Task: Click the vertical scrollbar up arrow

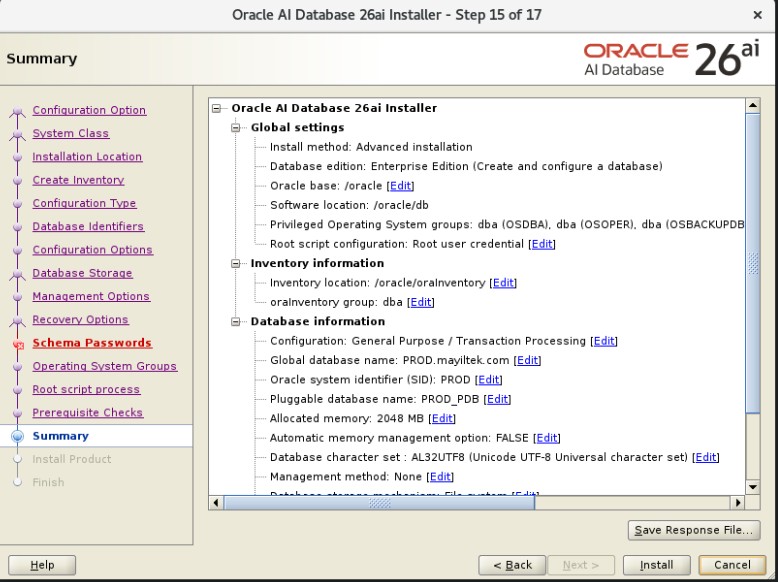Action: click(x=753, y=106)
